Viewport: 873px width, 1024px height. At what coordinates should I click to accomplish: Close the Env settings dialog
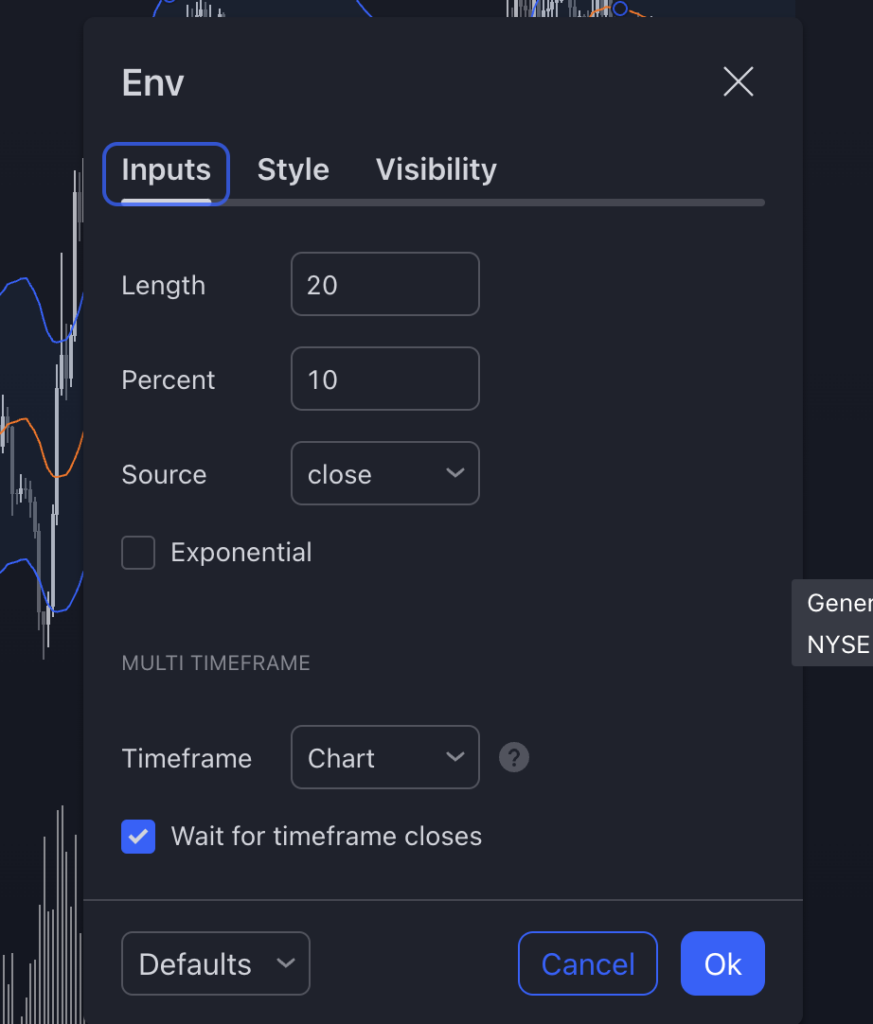click(738, 82)
